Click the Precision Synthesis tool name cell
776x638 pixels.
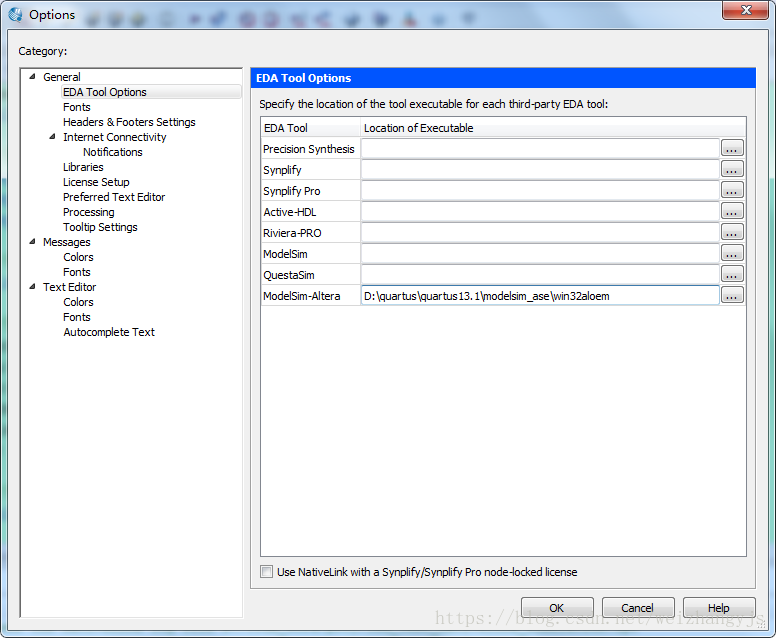point(310,148)
